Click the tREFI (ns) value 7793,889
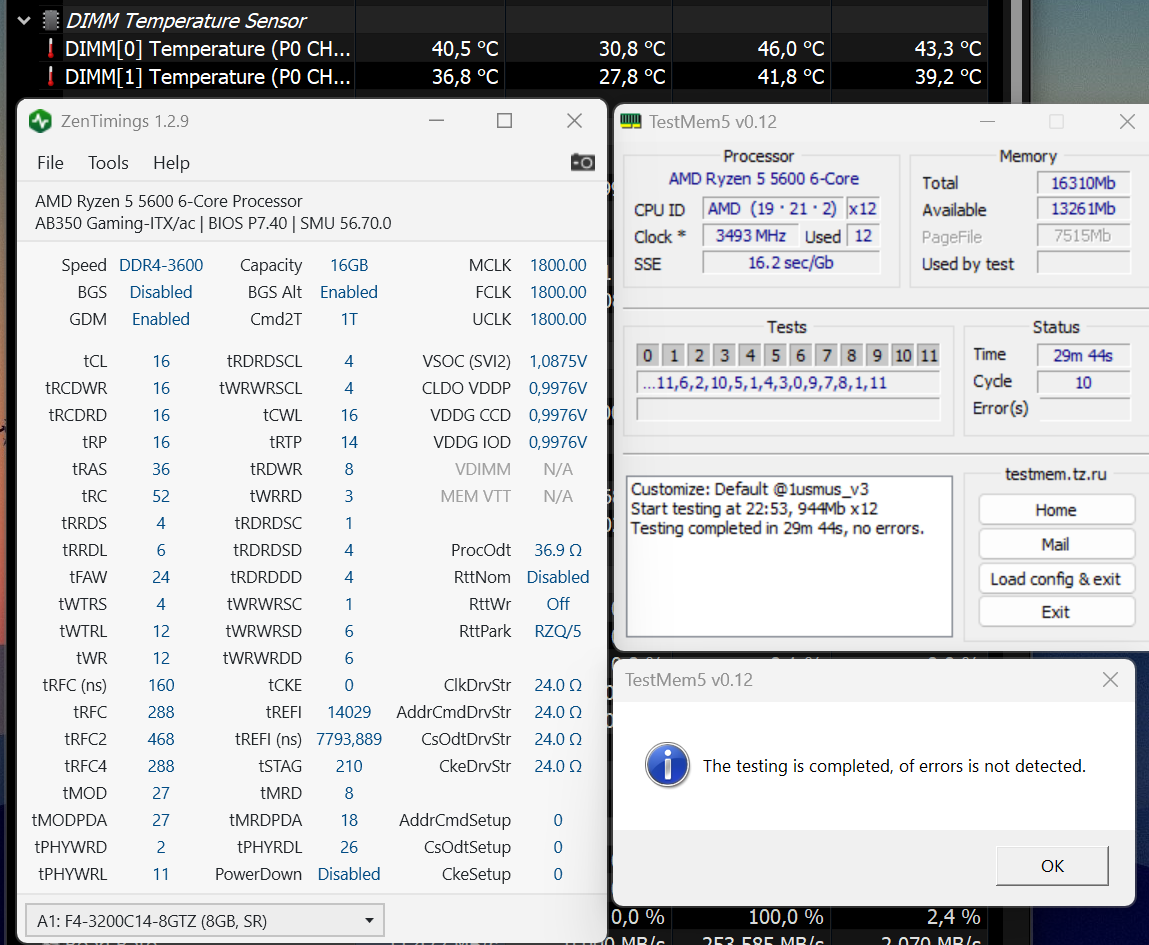Viewport: 1149px width, 945px height. point(349,739)
